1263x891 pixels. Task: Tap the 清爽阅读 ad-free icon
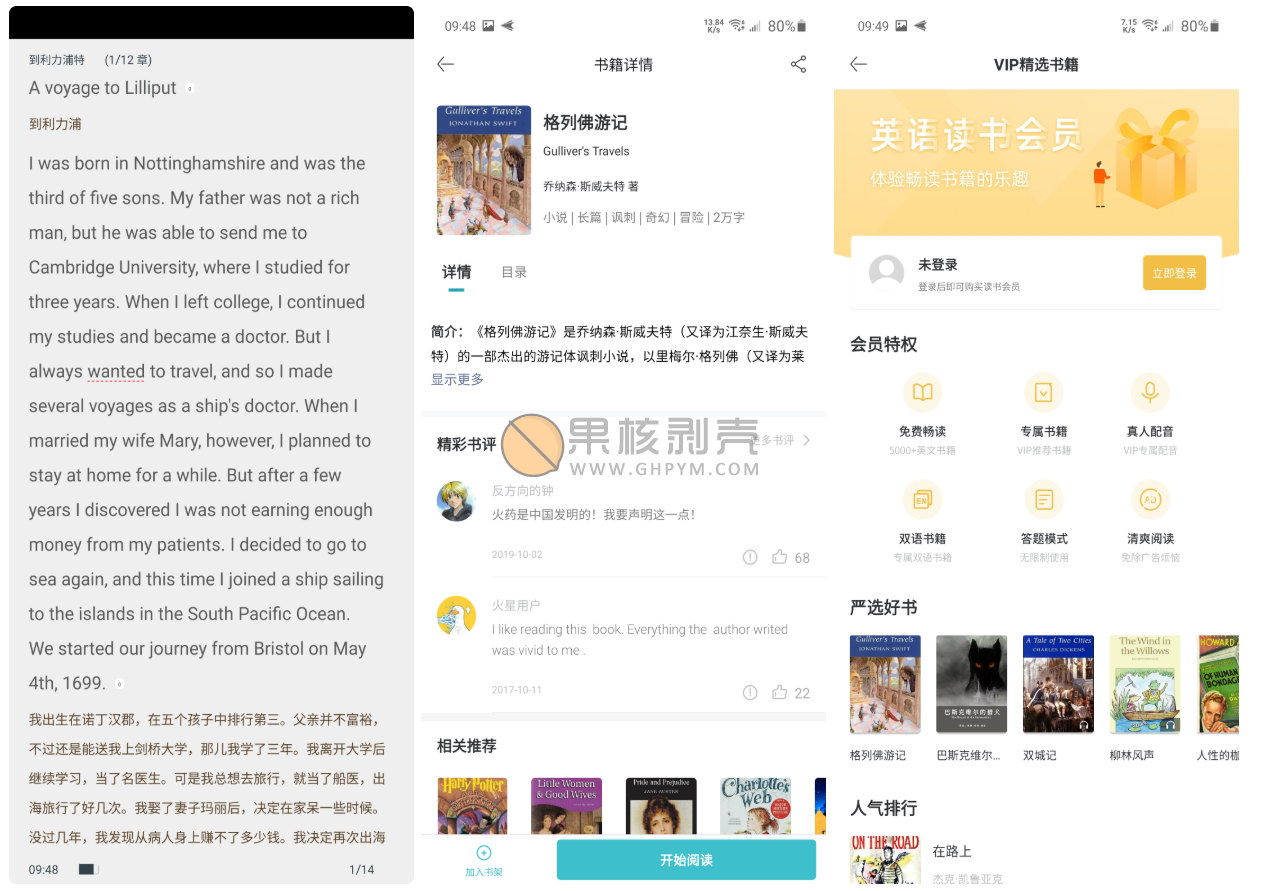tap(1149, 499)
